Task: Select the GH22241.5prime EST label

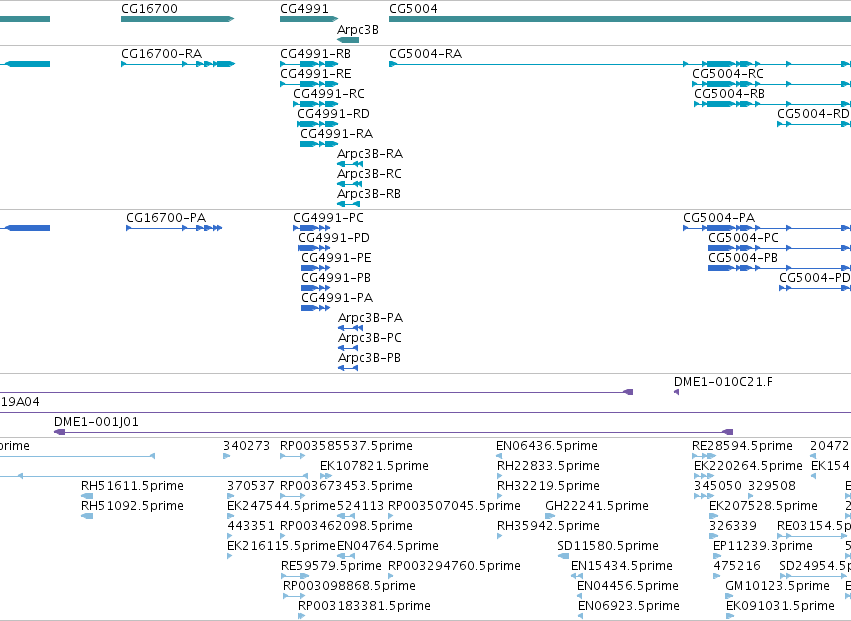Action: coord(596,506)
